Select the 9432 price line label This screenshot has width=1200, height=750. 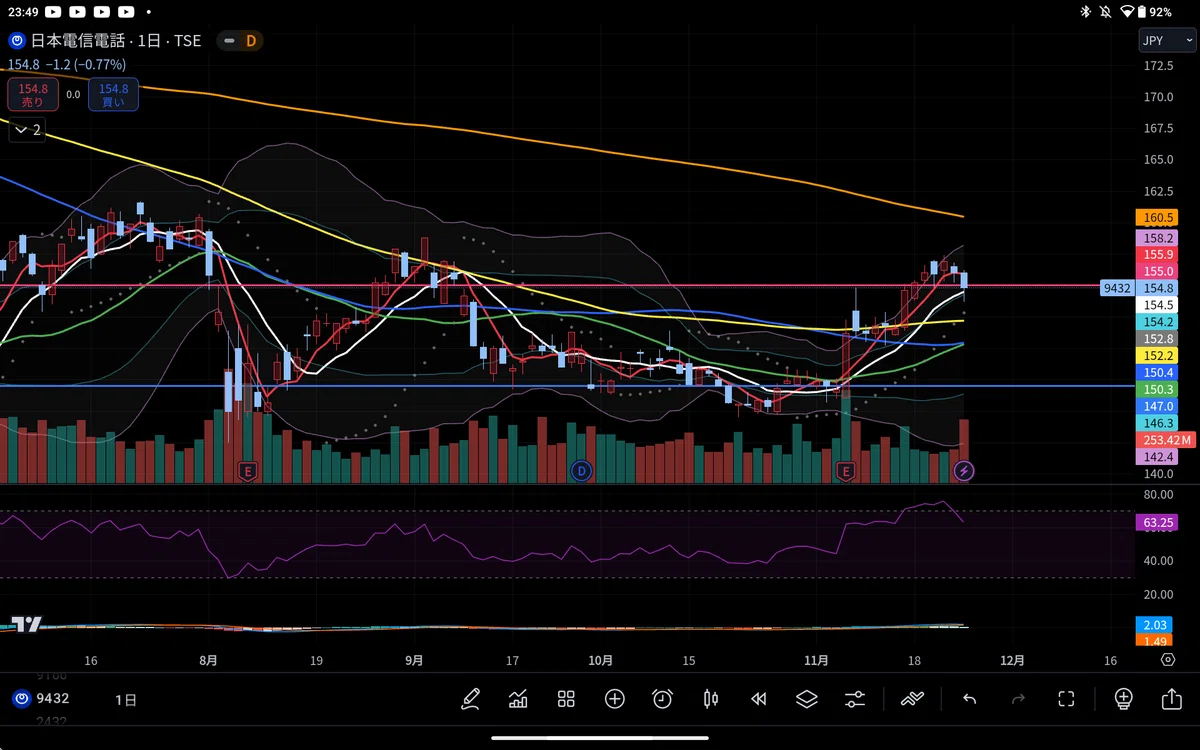tap(1117, 288)
